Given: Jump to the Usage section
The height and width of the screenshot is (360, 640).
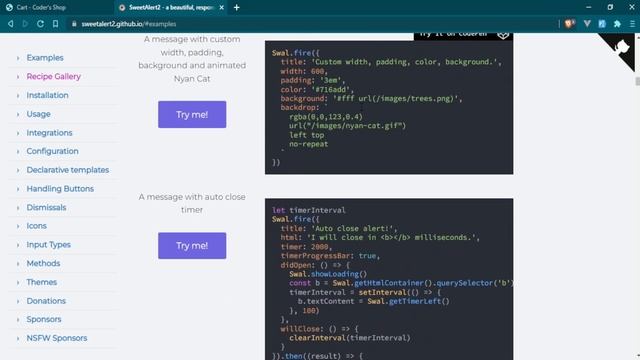Looking at the screenshot, I should tap(38, 114).
